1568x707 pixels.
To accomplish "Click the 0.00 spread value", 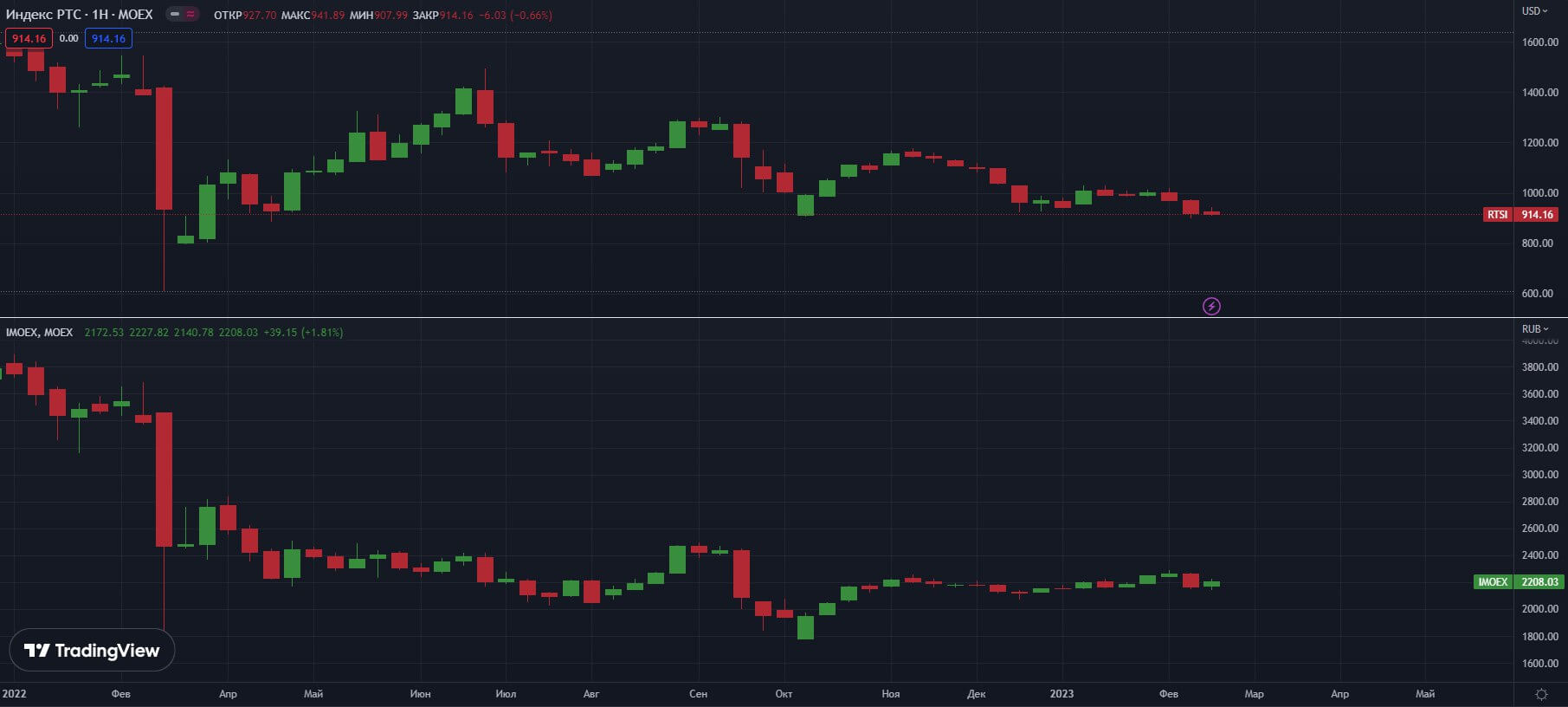I will 68,38.
